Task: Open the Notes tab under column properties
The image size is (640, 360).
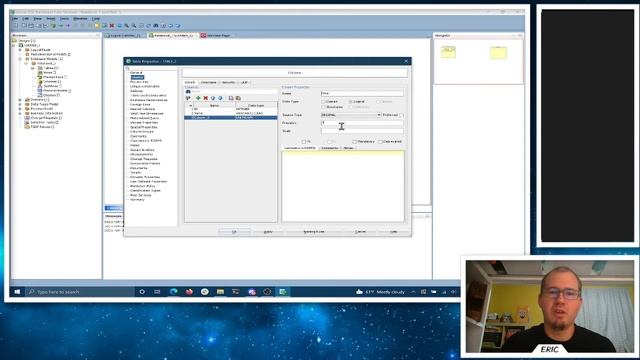Action: click(x=349, y=148)
